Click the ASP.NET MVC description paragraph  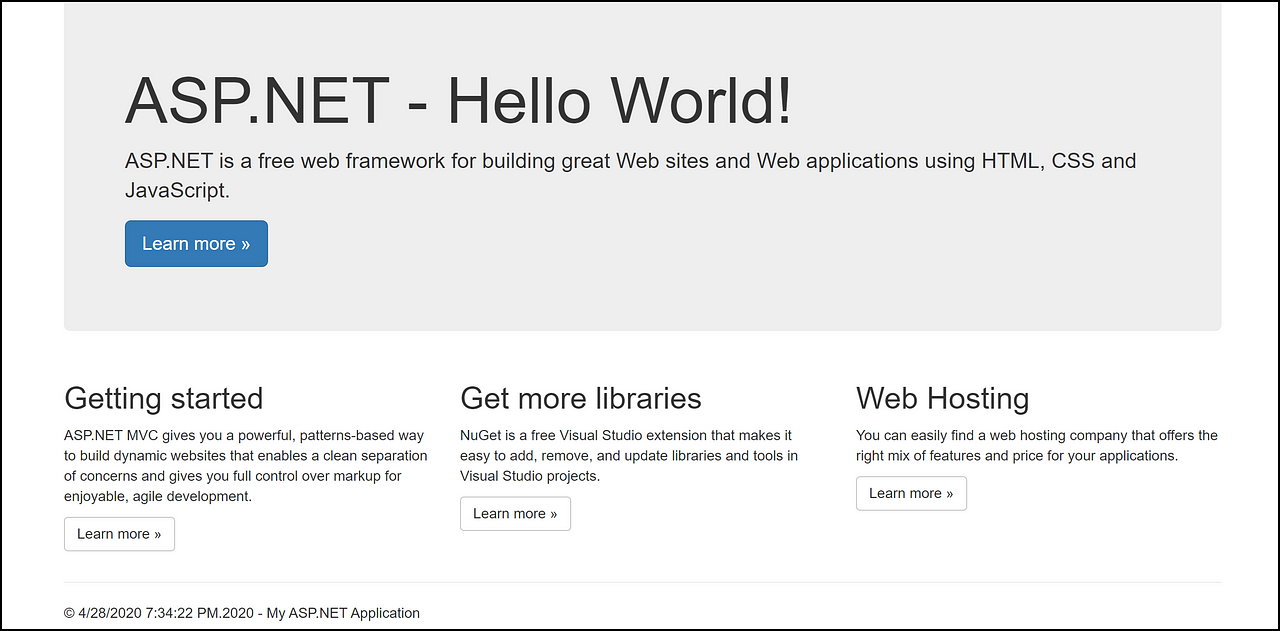246,466
